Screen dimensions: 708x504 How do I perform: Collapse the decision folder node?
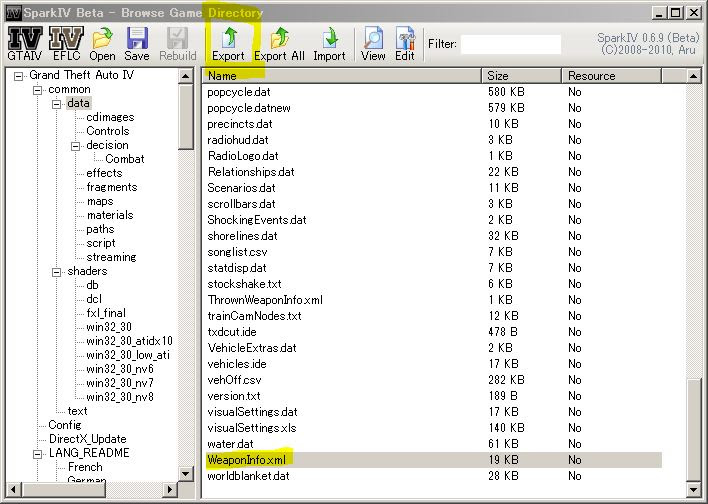(x=75, y=146)
